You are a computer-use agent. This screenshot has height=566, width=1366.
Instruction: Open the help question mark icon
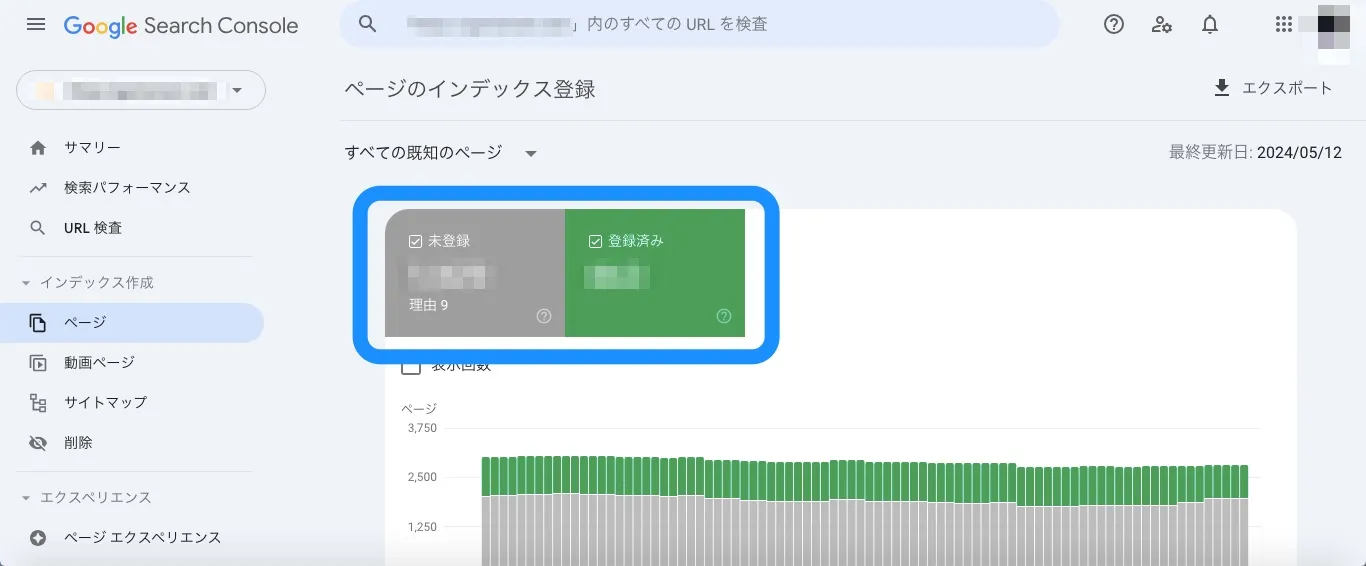point(1114,25)
